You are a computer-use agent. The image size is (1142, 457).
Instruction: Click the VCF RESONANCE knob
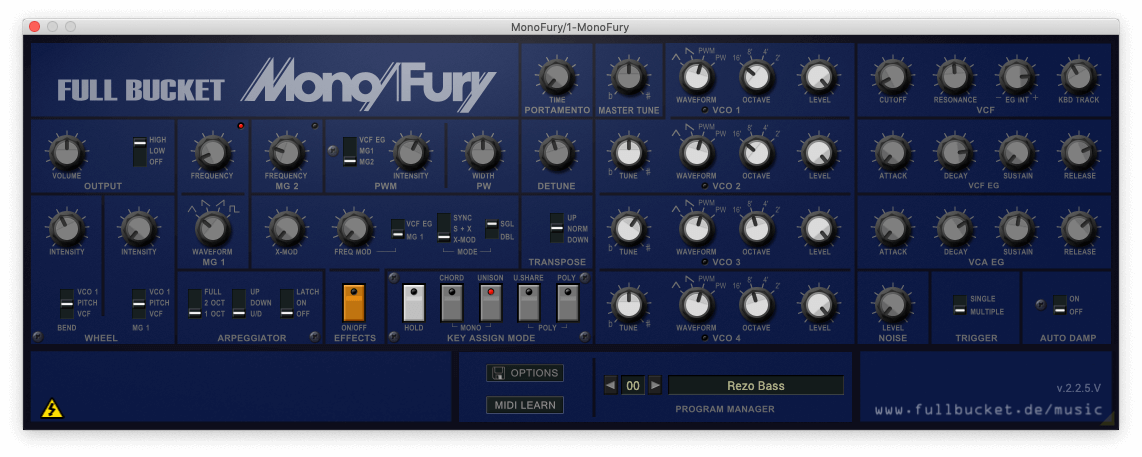pyautogui.click(x=955, y=77)
